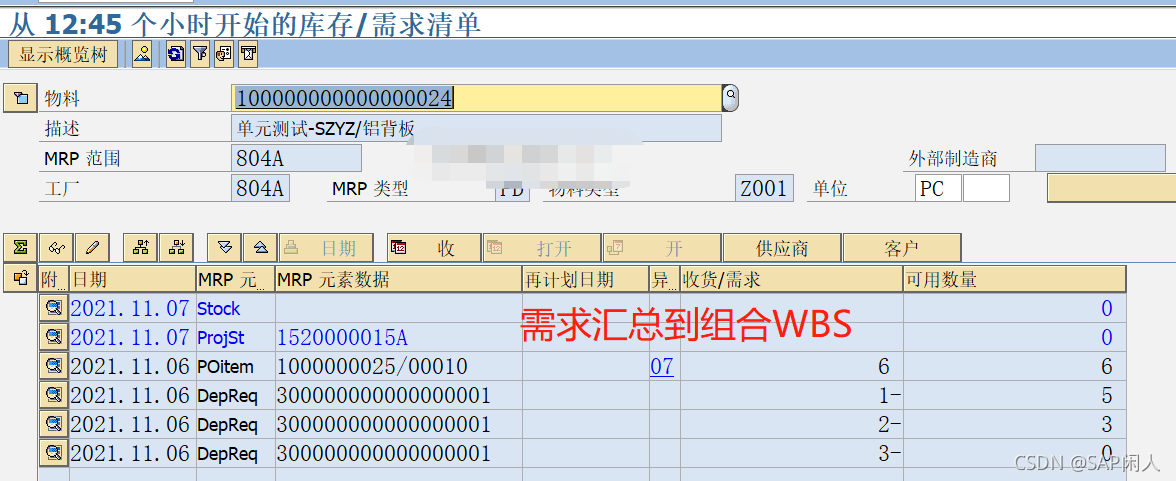Click the glasses display element icon
Screen dimensions: 1176x481
point(56,248)
